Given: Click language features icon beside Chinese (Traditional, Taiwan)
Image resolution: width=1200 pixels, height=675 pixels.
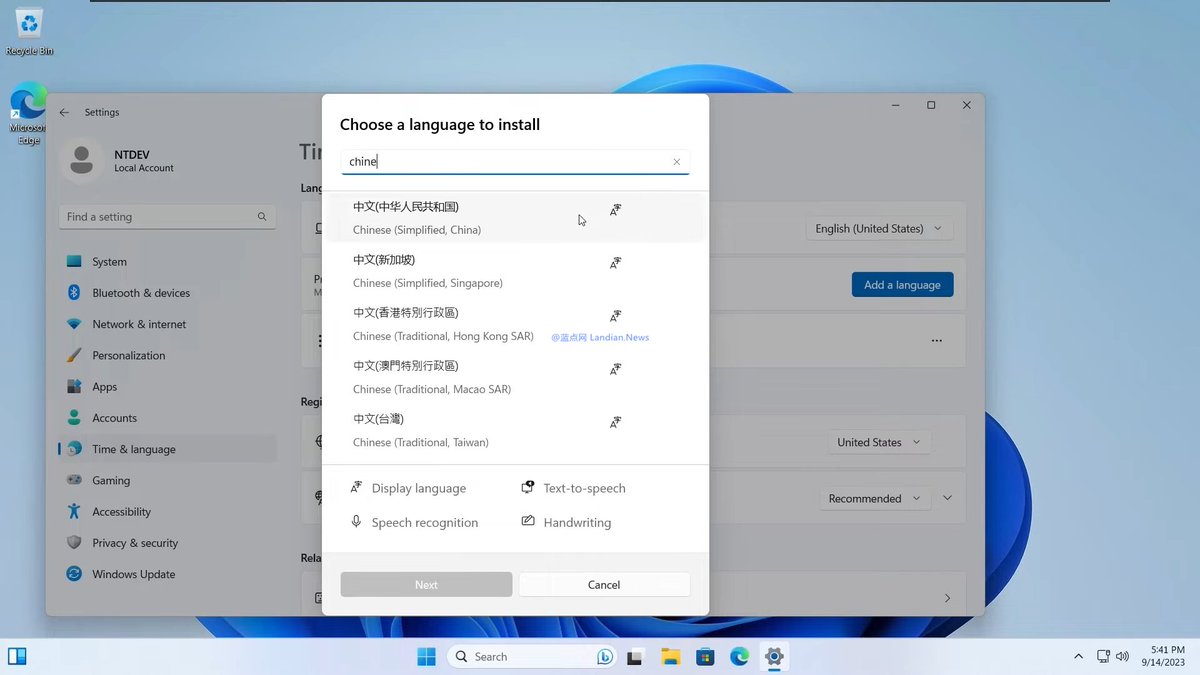Looking at the screenshot, I should click(x=616, y=422).
